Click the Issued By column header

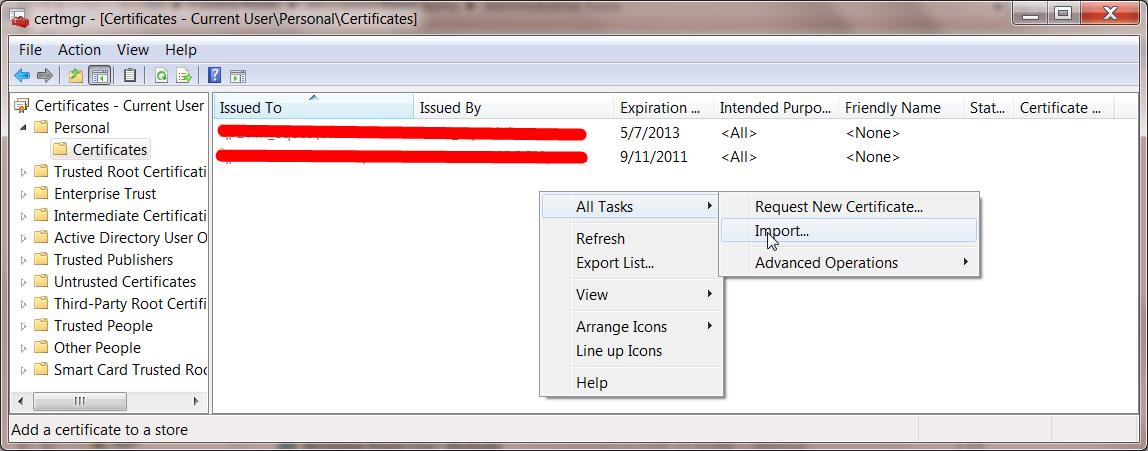(x=450, y=108)
